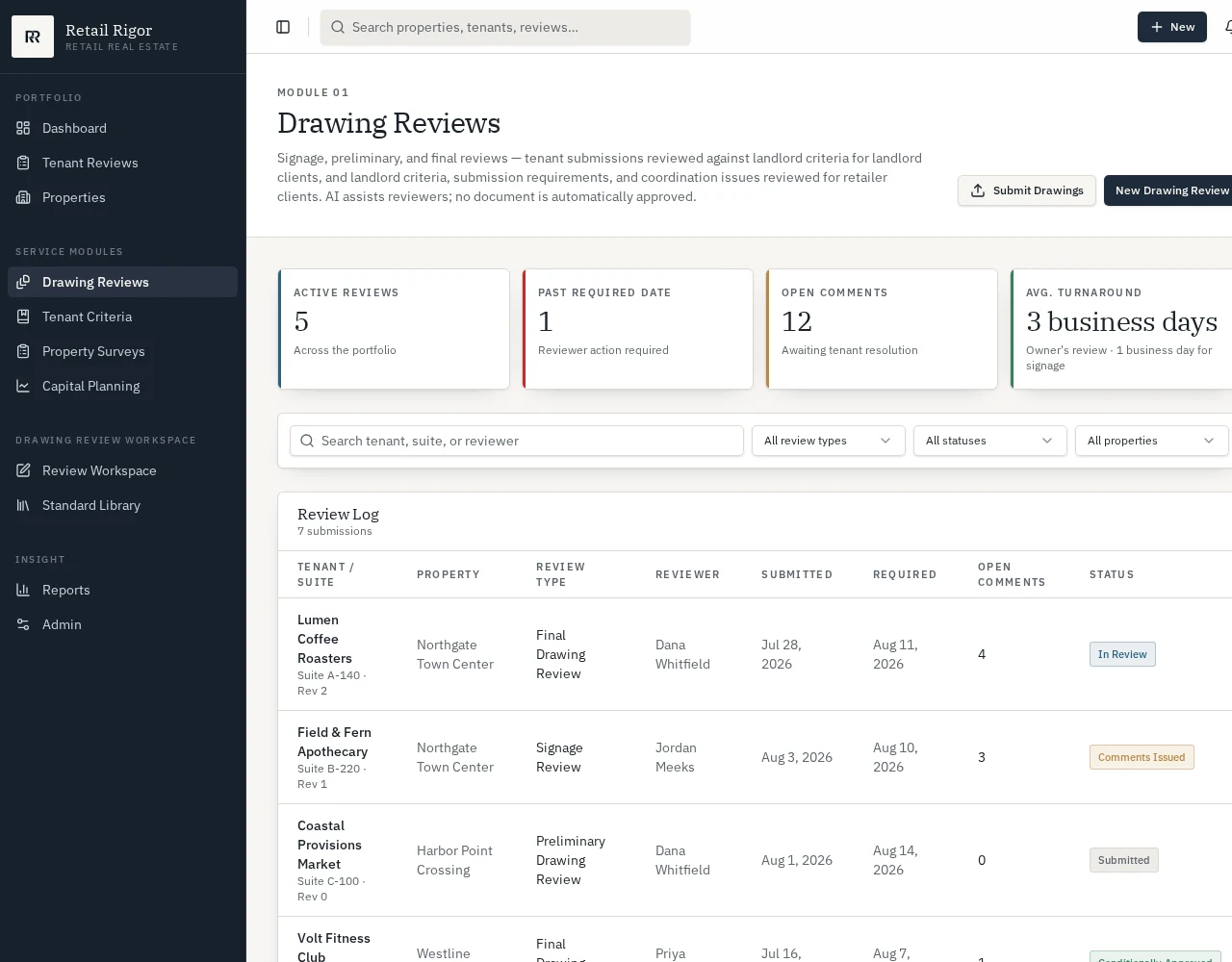Screen dimensions: 1232x962
Task: Click the Drawing Reviews sidebar icon
Action: (x=23, y=282)
